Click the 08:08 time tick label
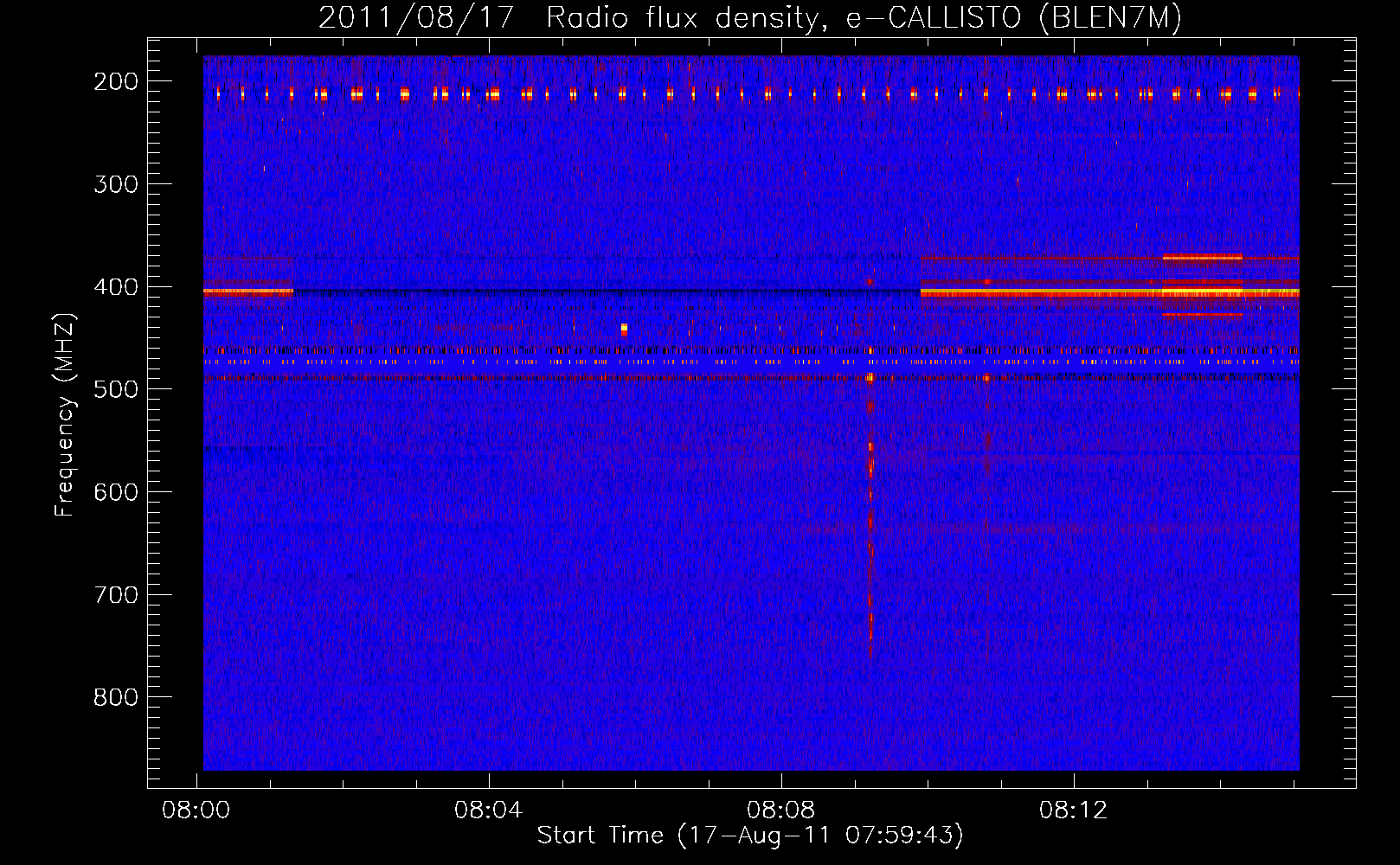Viewport: 1400px width, 865px height. pyautogui.click(x=781, y=811)
